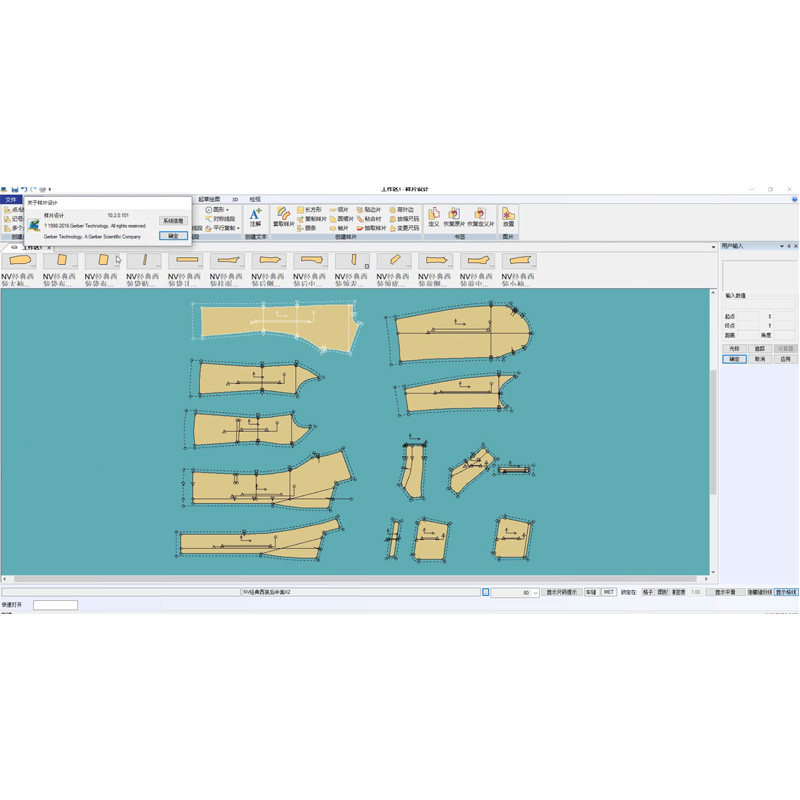The image size is (800, 800).
Task: Open the 文件 file menu
Action: click(x=11, y=199)
